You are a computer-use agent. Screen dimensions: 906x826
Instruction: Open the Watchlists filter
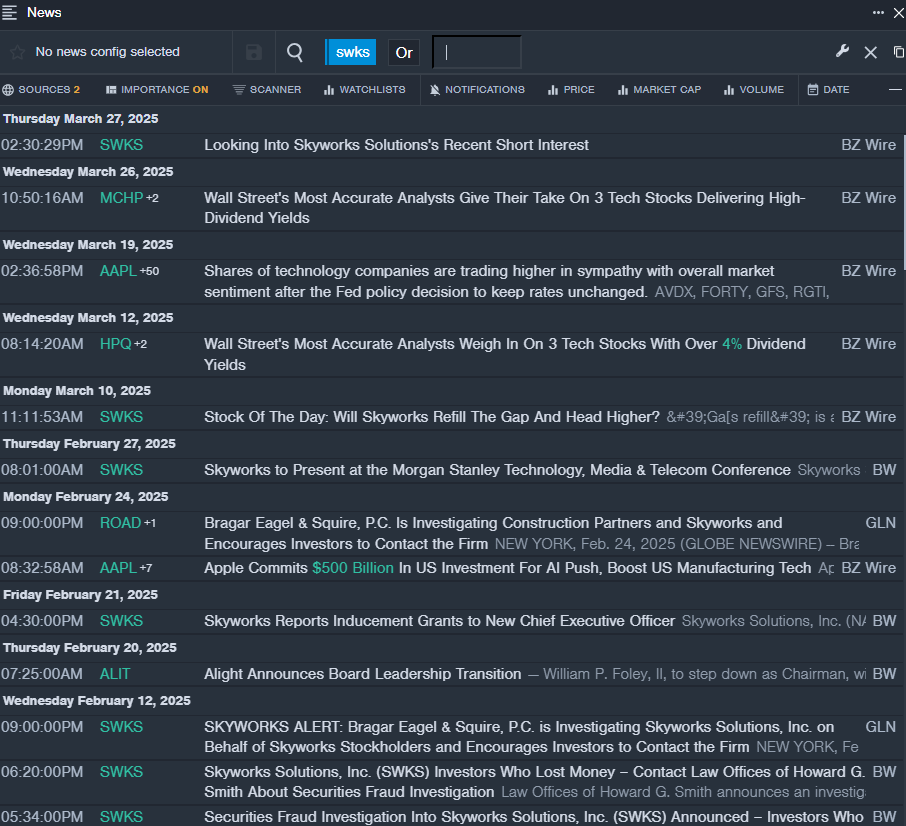coord(365,90)
